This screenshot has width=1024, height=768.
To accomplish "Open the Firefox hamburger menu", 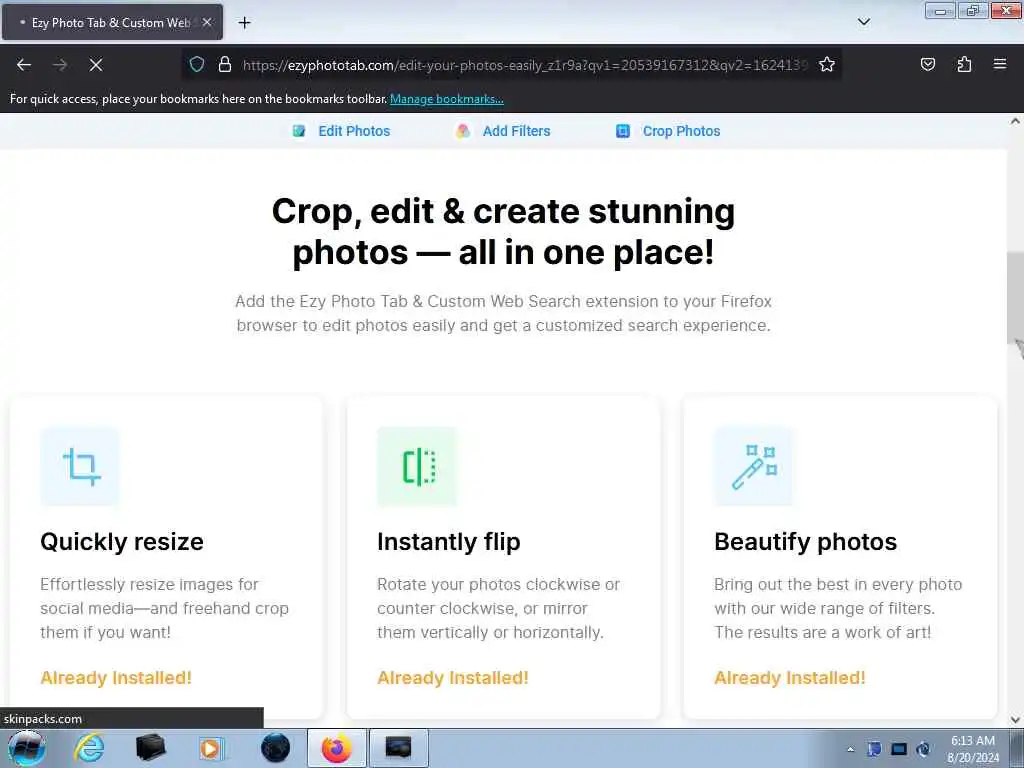I will point(1000,64).
